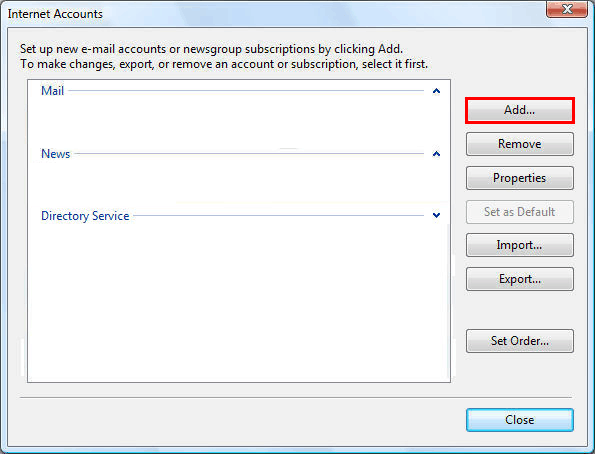Click empty list area below Directory Service
Screen dimensions: 595x454
pos(239,302)
